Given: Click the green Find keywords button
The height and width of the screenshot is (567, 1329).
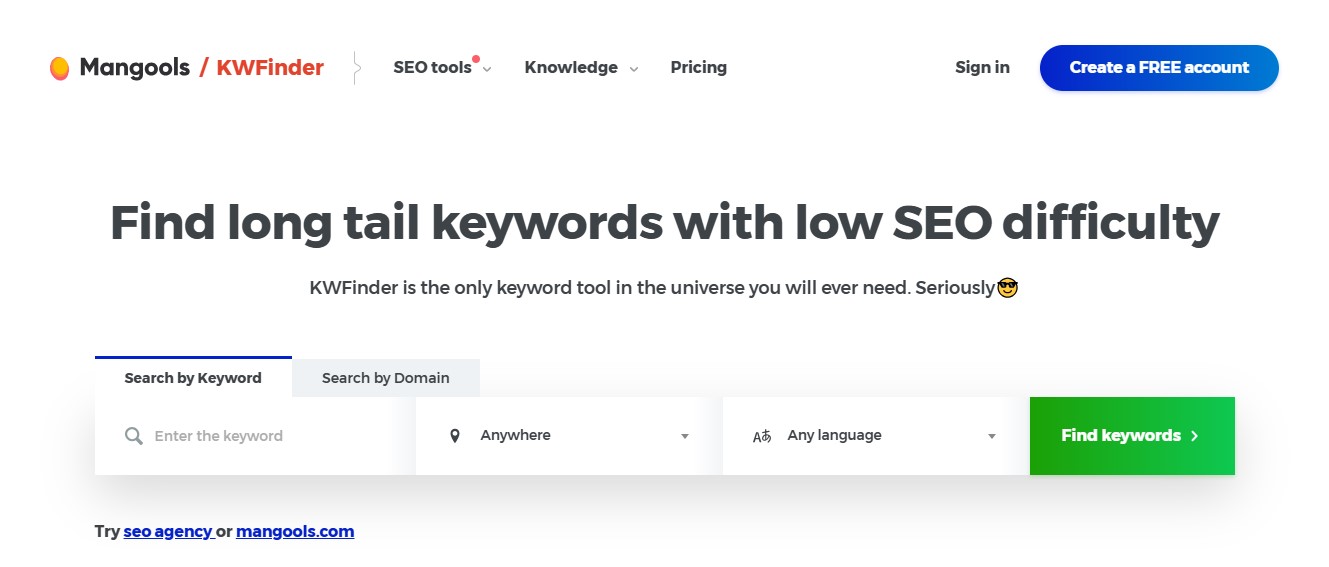Looking at the screenshot, I should pyautogui.click(x=1132, y=436).
